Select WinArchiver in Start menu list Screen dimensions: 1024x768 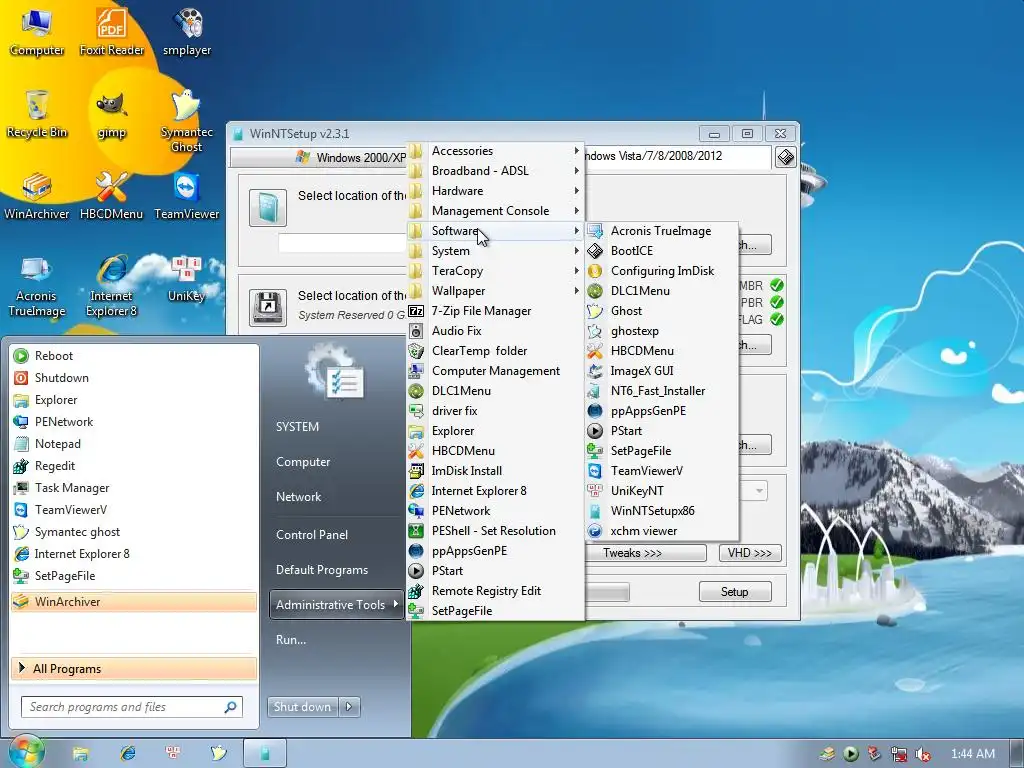[x=134, y=601]
